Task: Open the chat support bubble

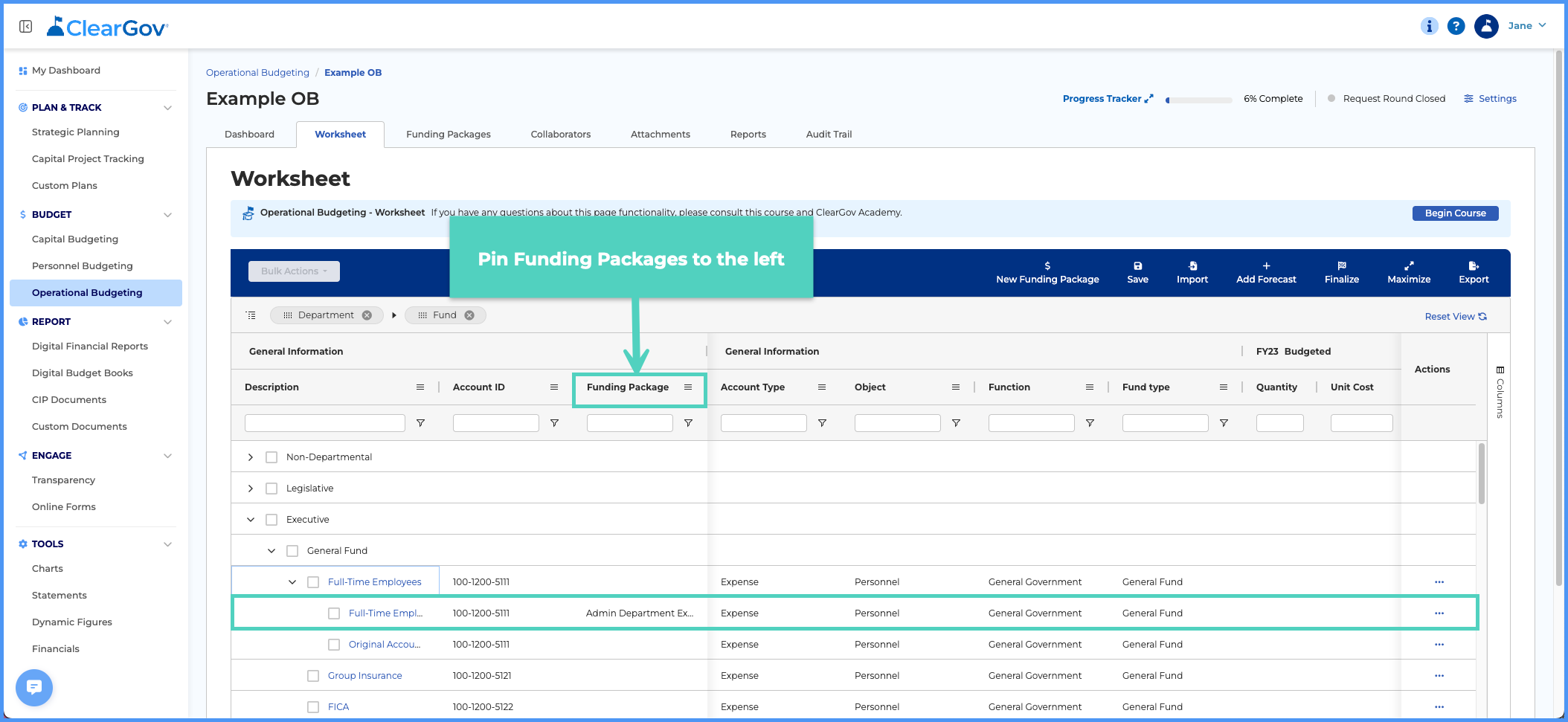Action: click(34, 687)
